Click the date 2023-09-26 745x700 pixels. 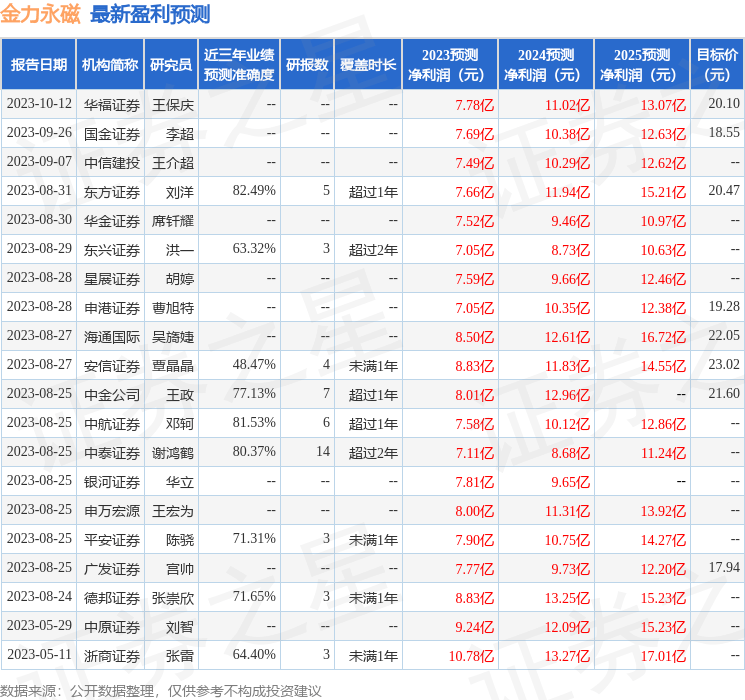(39, 133)
